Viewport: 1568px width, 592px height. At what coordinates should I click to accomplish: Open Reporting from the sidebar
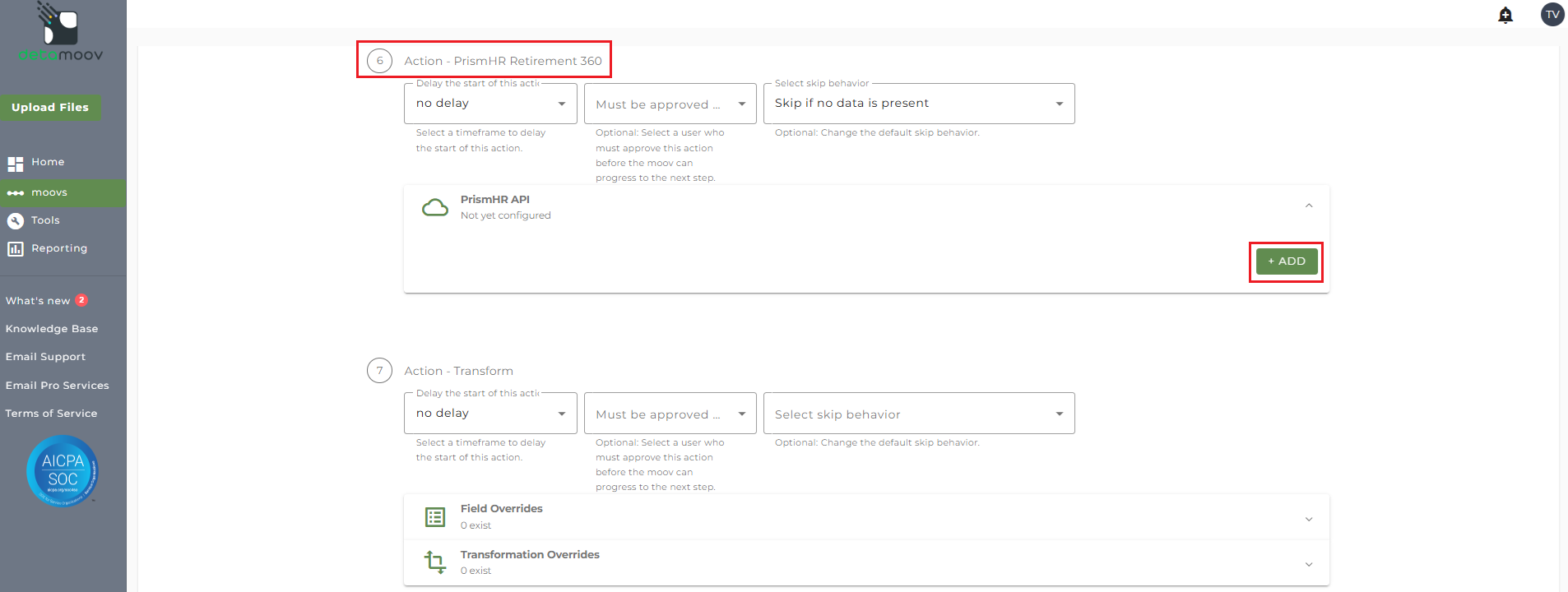tap(58, 248)
